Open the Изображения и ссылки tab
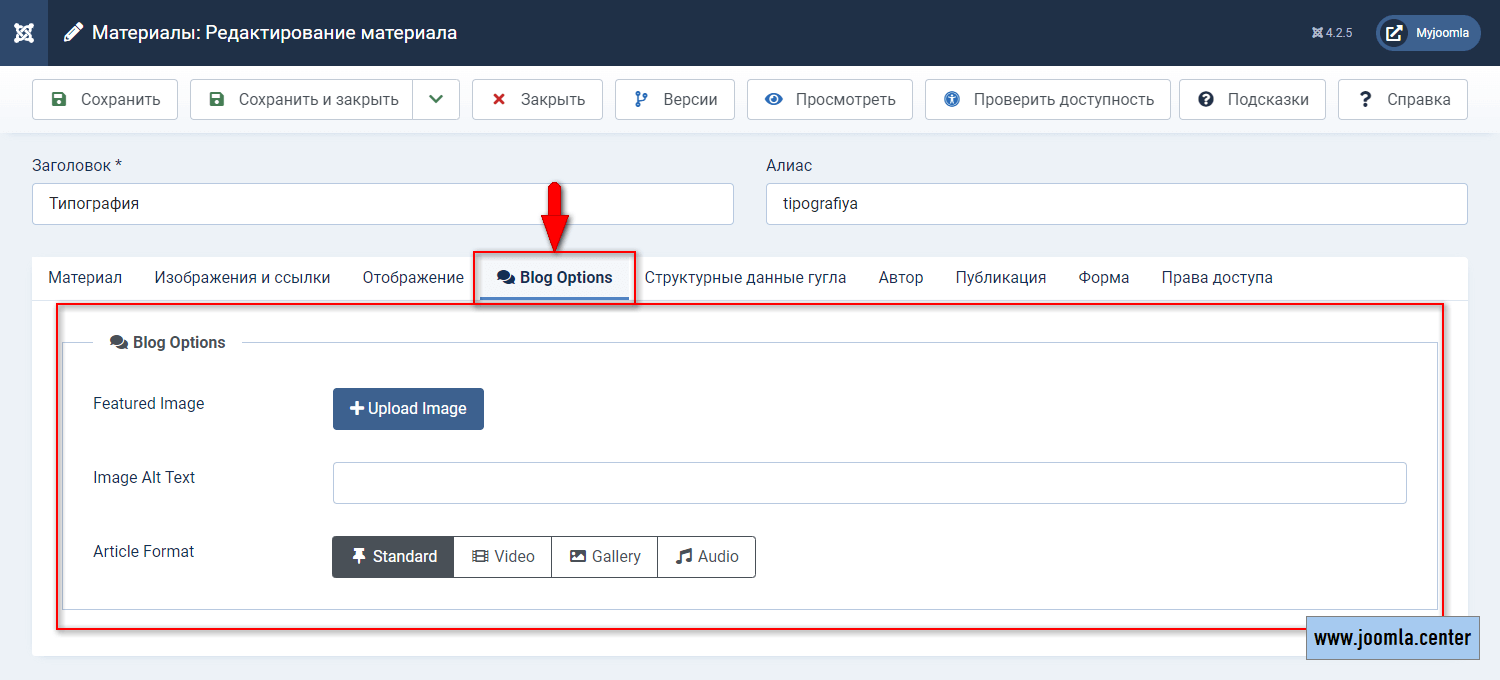The height and width of the screenshot is (680, 1500). coord(242,278)
